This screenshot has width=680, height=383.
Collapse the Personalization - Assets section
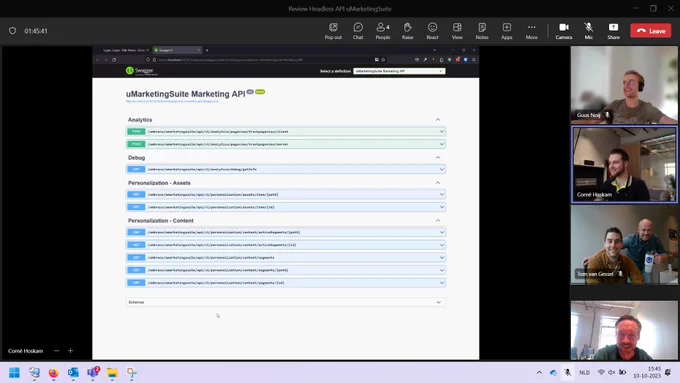[x=438, y=183]
